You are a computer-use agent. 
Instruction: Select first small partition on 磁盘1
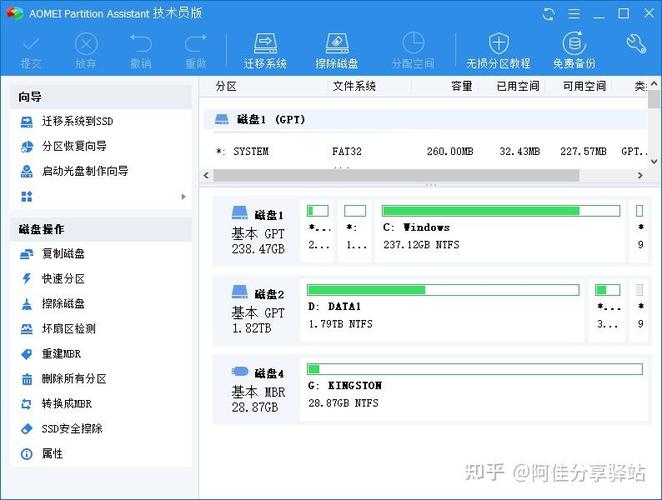pos(317,231)
